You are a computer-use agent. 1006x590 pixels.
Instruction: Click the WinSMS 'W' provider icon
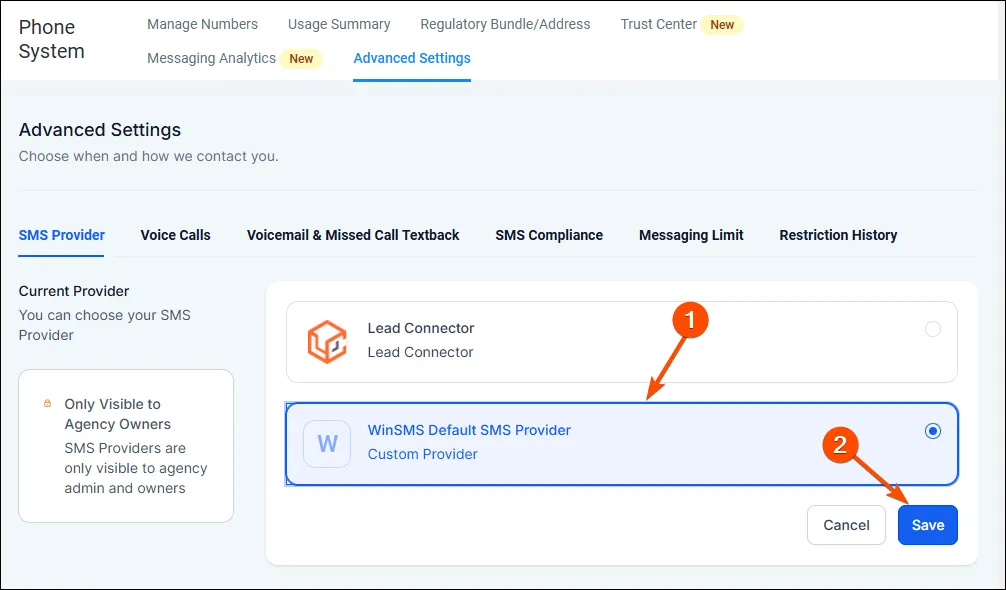327,444
